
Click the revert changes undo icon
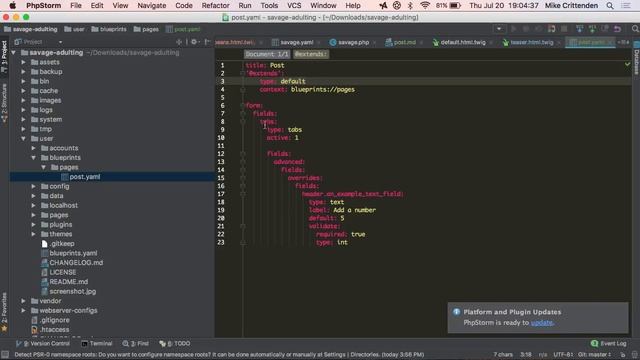pyautogui.click(x=618, y=29)
